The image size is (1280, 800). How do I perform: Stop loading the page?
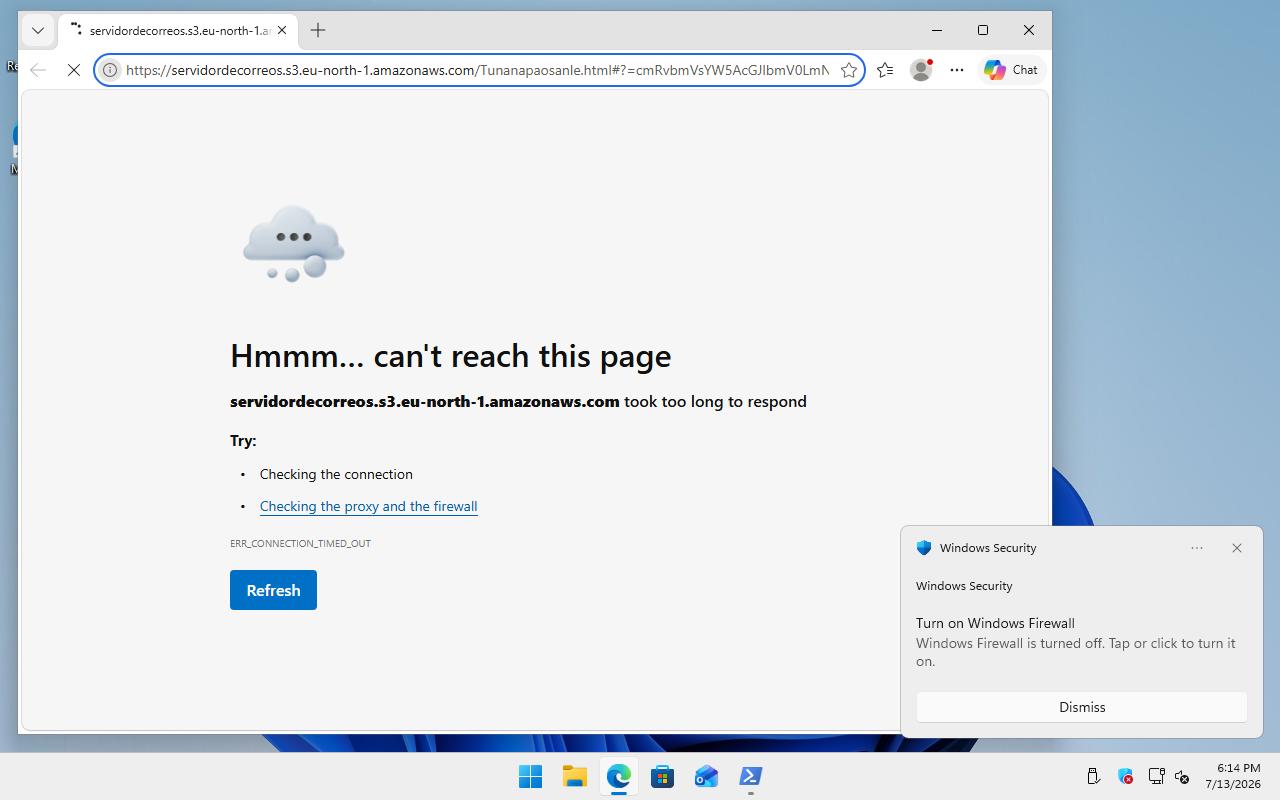click(74, 70)
